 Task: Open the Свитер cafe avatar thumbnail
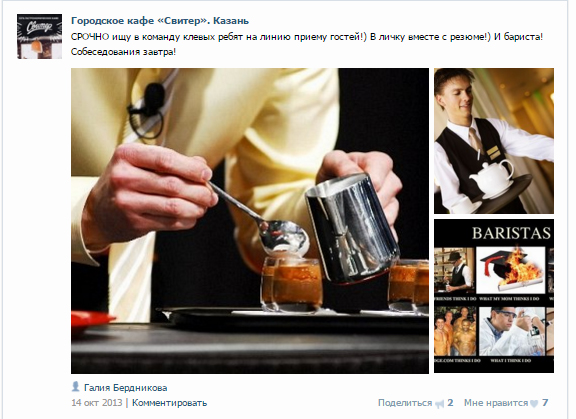39,36
